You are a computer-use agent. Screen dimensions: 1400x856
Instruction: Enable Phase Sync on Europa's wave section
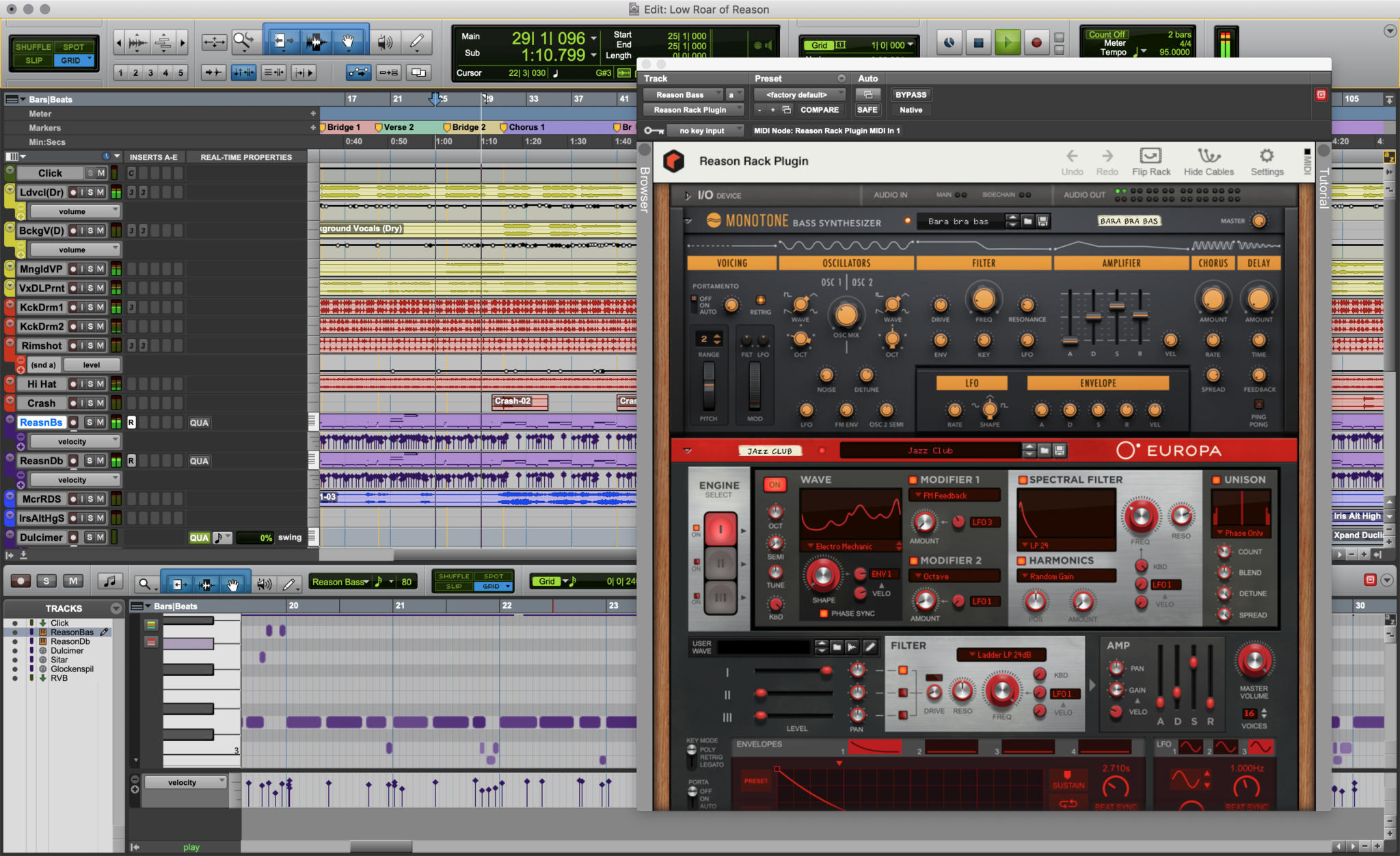point(825,614)
